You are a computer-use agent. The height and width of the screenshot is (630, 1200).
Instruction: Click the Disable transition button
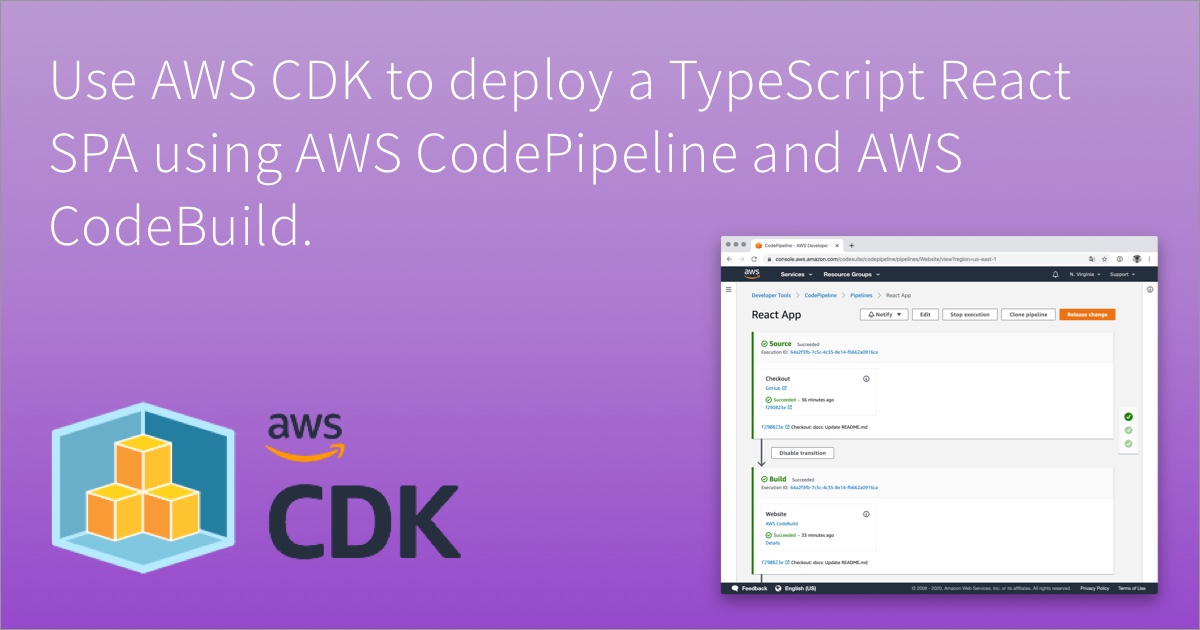[802, 453]
